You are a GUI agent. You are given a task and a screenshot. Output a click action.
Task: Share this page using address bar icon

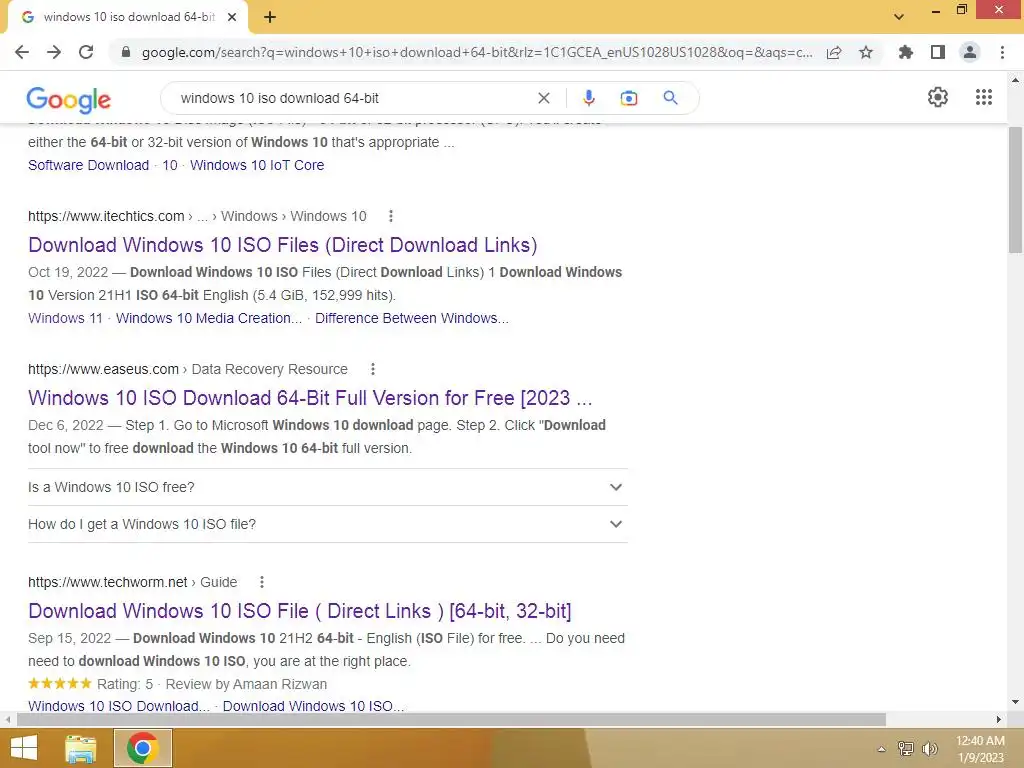point(834,52)
